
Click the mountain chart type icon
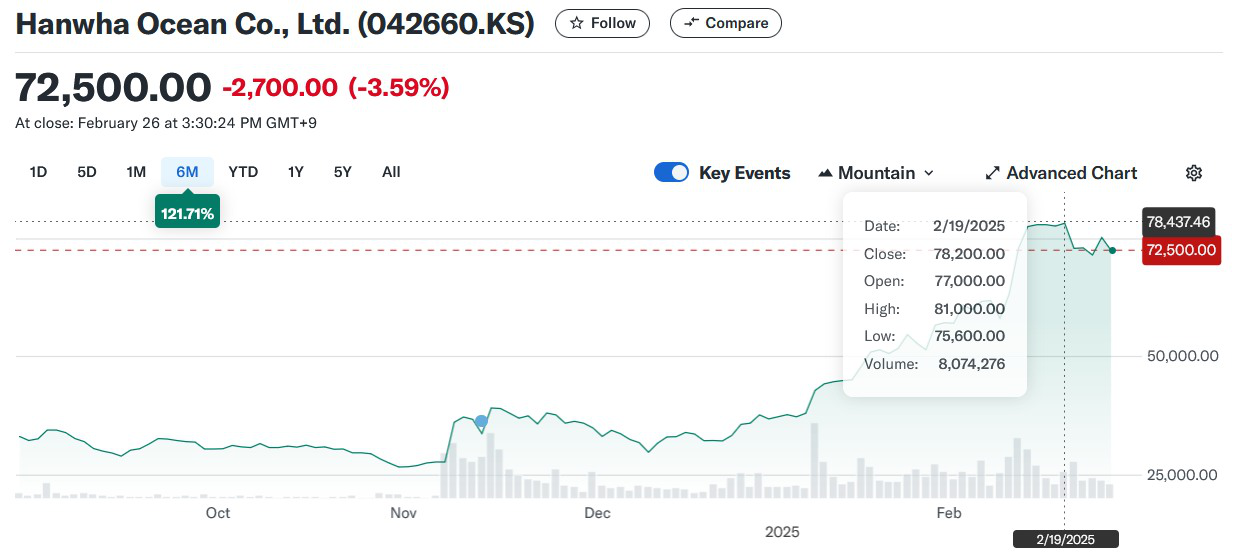[x=825, y=173]
